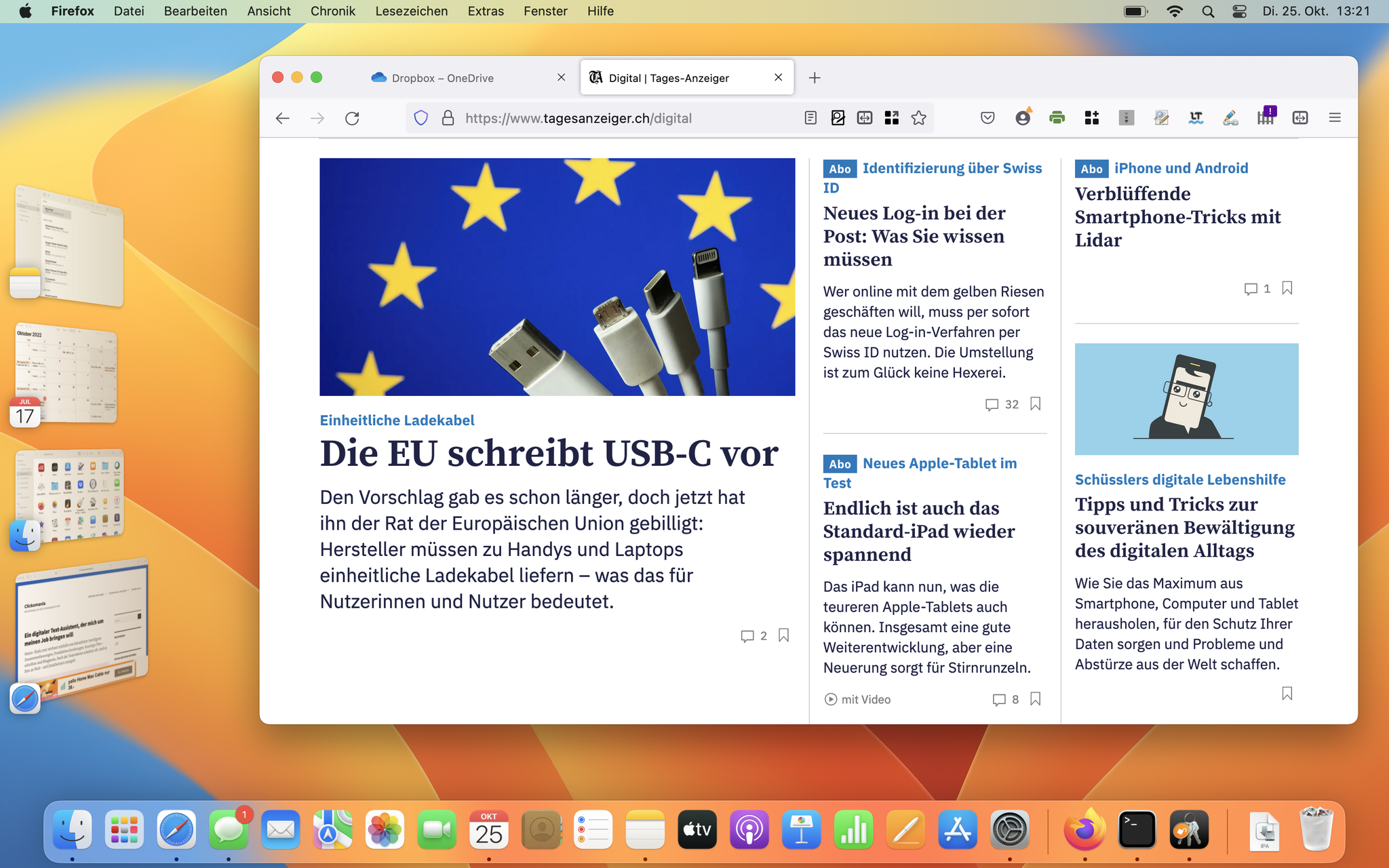
Task: Open Verblüffende Smartphone-Tricks mit Lidar
Action: [x=1177, y=217]
